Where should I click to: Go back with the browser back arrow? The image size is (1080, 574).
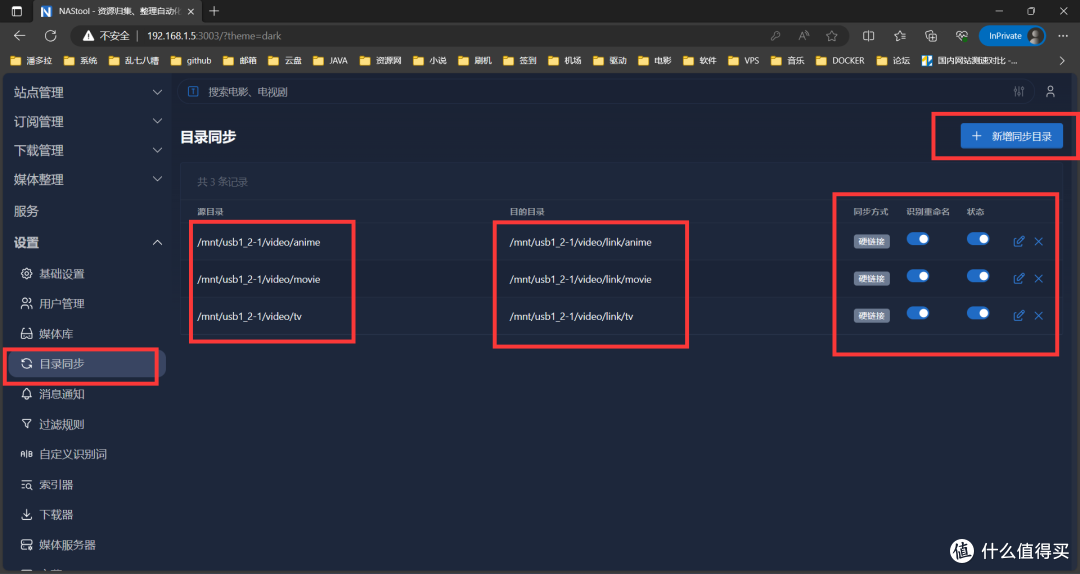point(19,36)
